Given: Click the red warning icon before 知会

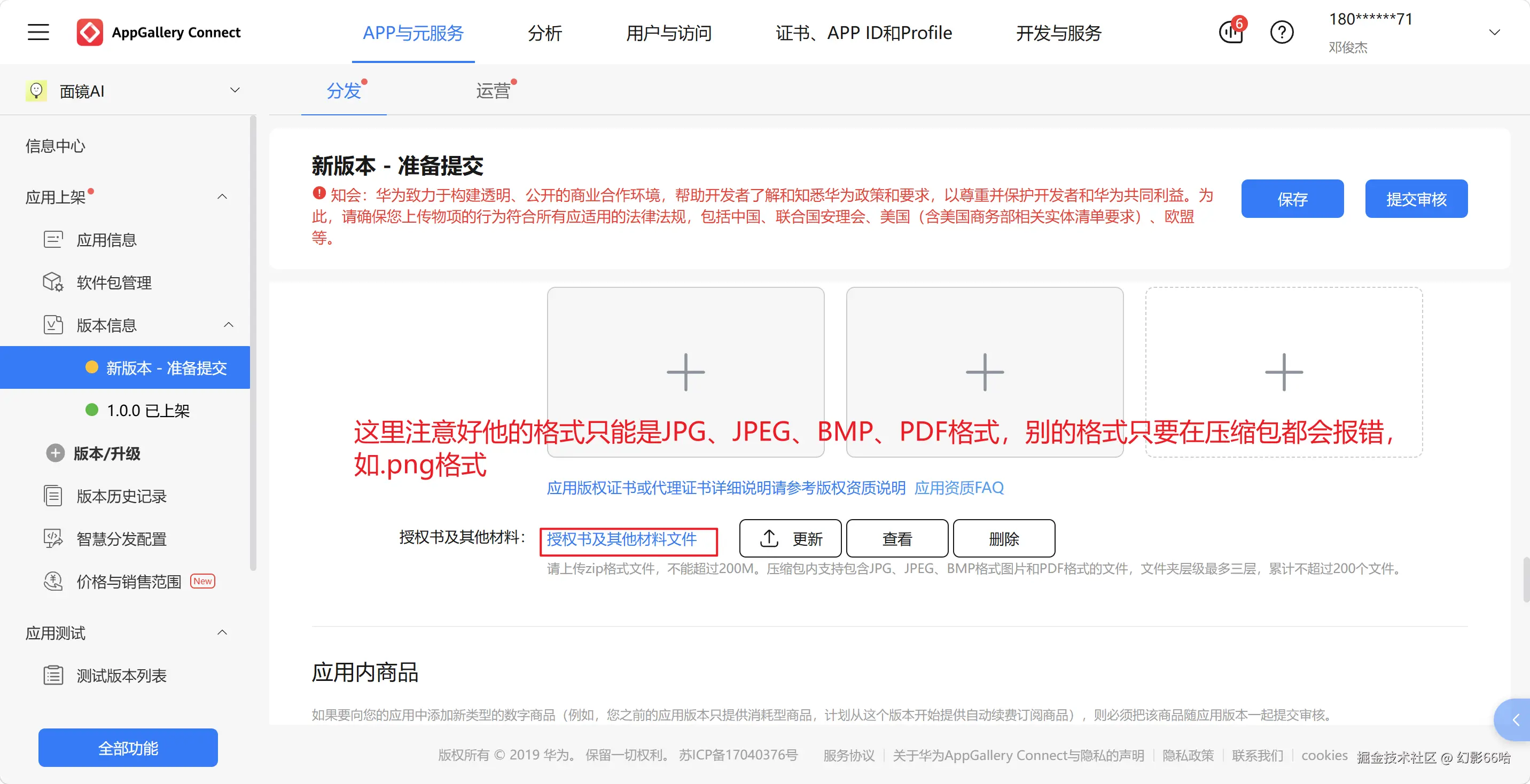Looking at the screenshot, I should coord(319,194).
